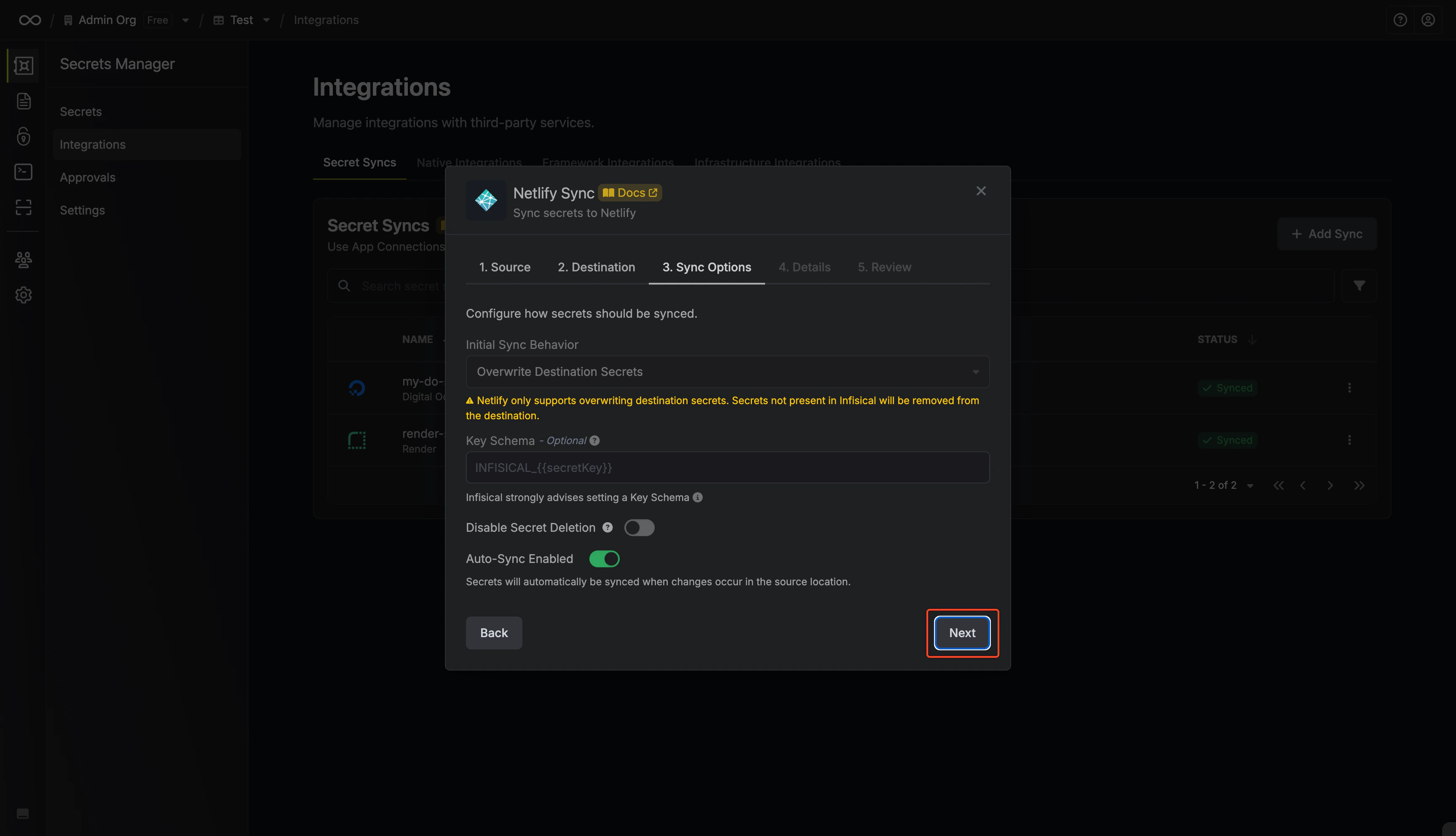Image resolution: width=1456 pixels, height=836 pixels.
Task: Close the Netlify Sync dialog
Action: click(981, 190)
